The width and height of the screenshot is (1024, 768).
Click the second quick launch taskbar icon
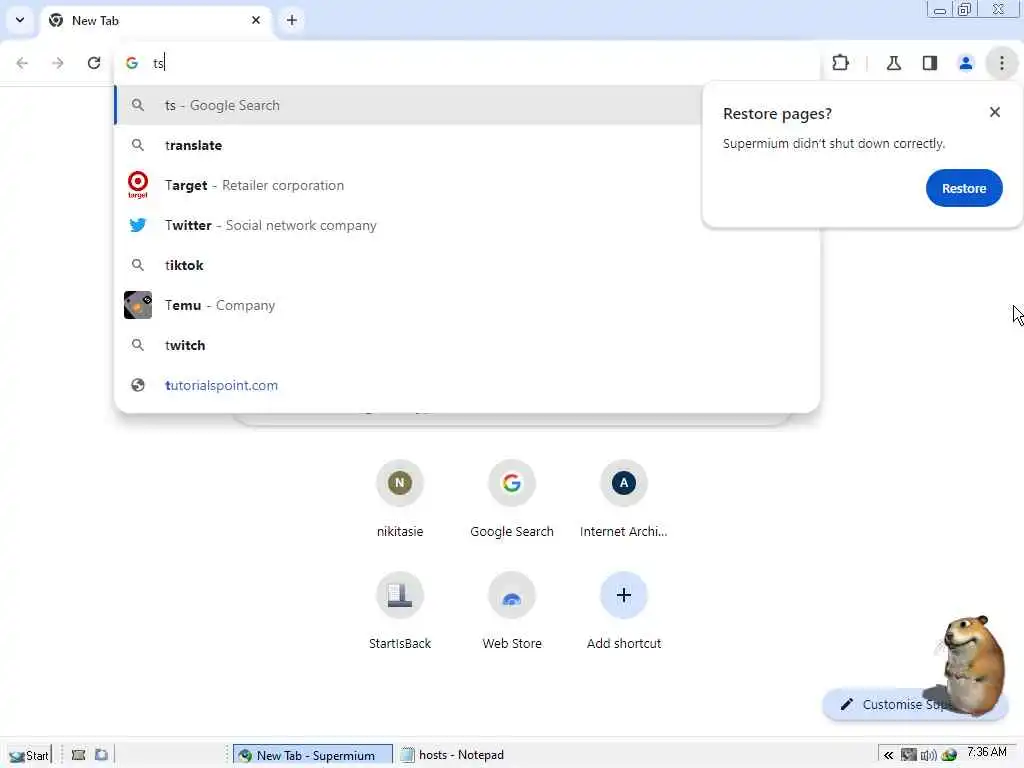[x=101, y=755]
